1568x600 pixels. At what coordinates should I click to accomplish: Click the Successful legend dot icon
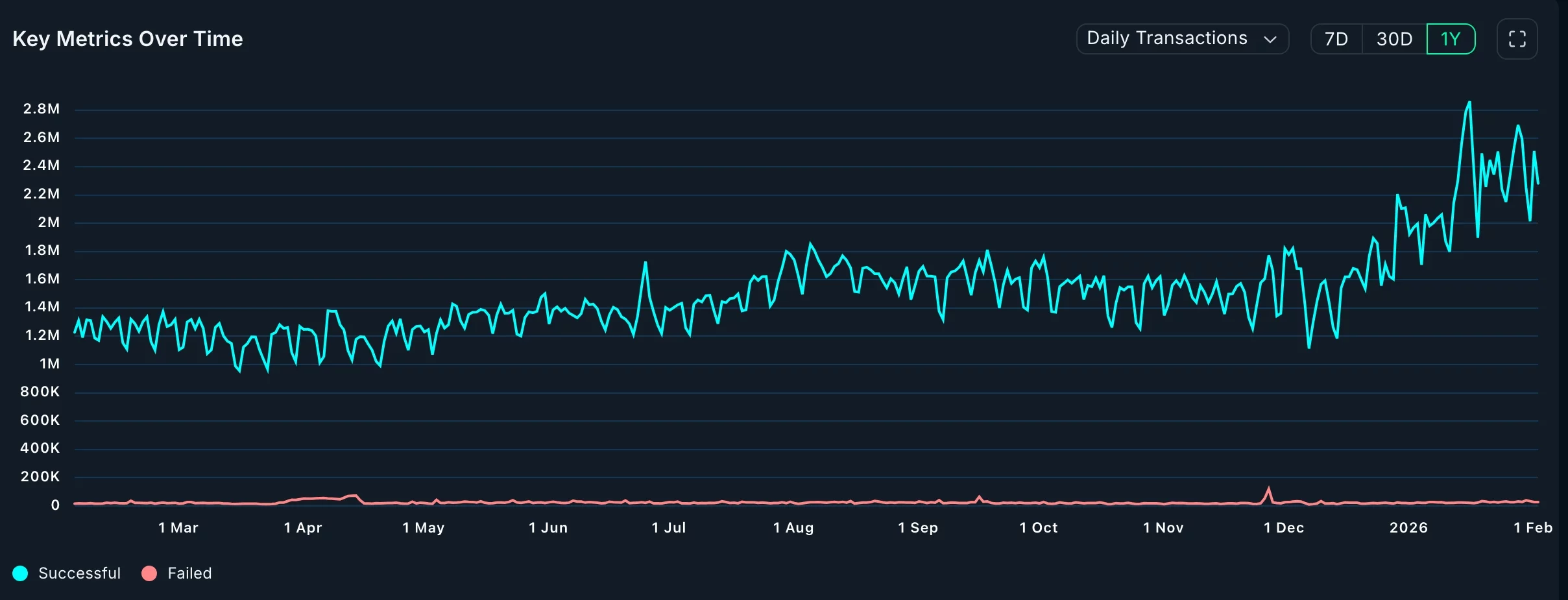click(x=20, y=573)
